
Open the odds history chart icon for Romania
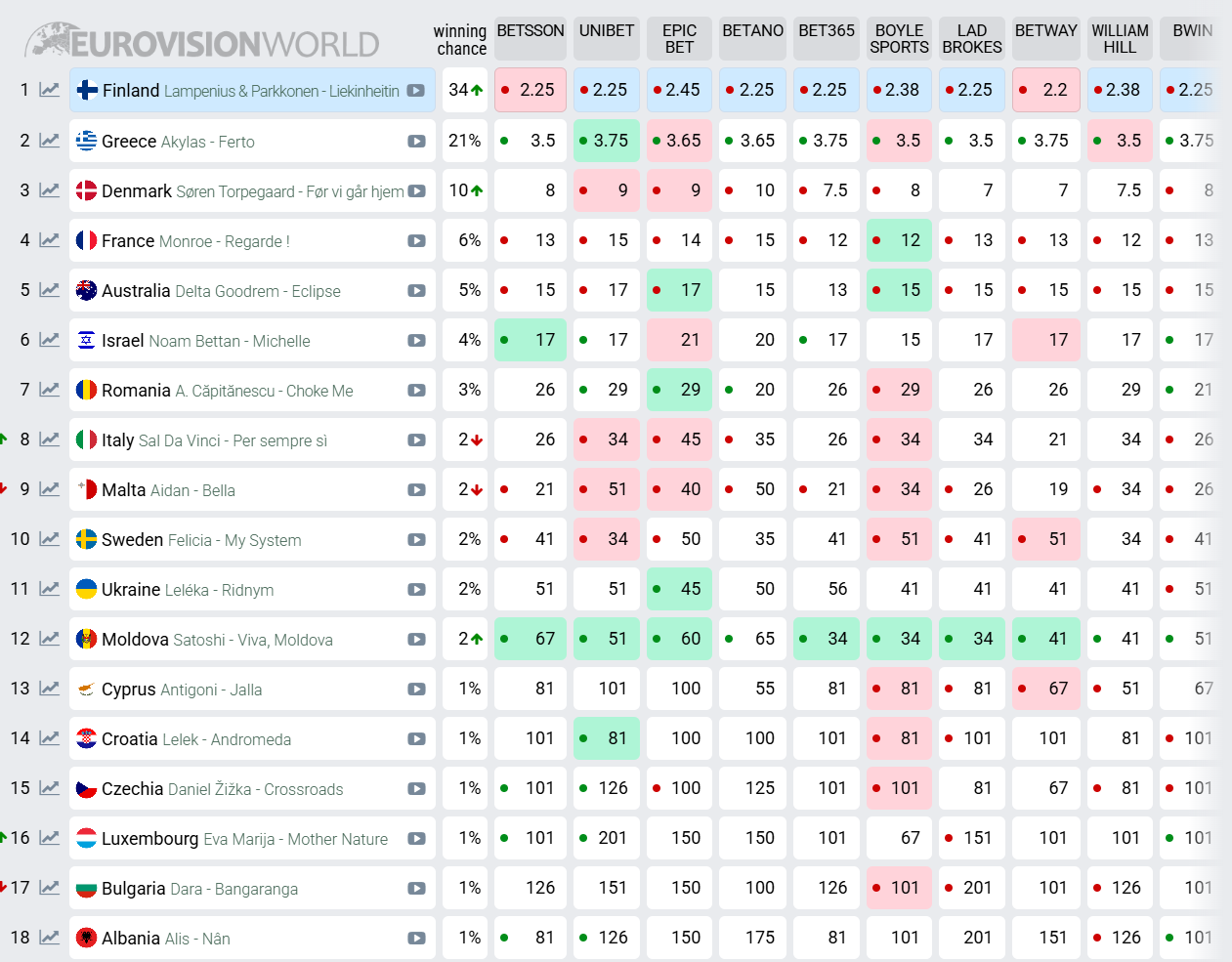[x=50, y=390]
